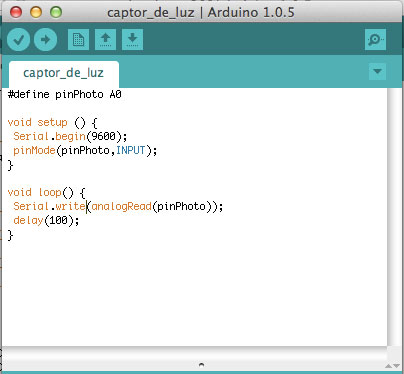
Task: Click the 'delay(100);' line
Action: [46, 221]
